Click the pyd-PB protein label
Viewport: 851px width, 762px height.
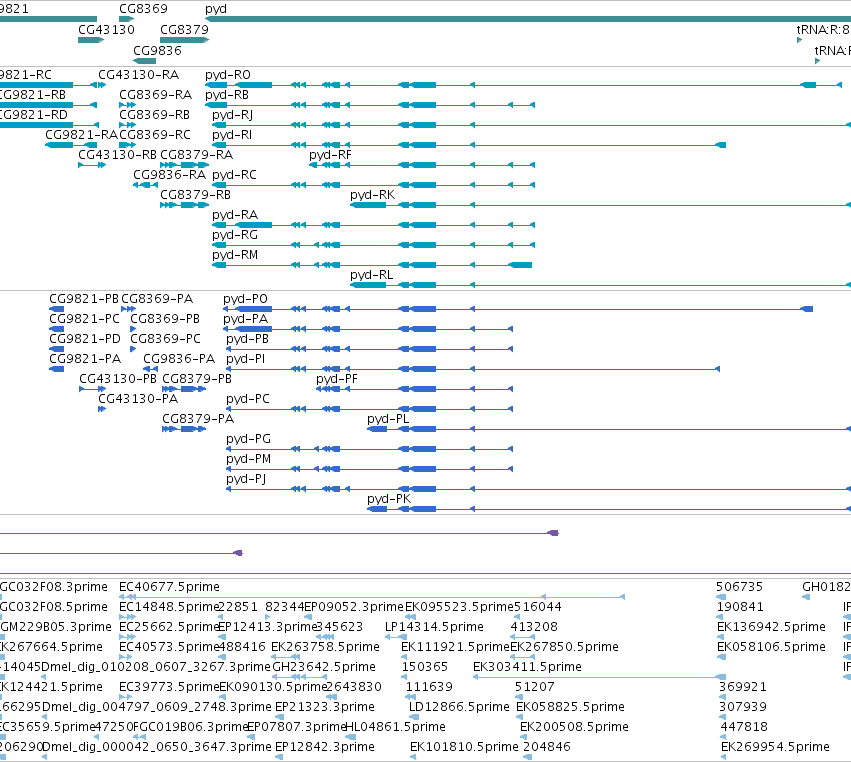point(247,340)
